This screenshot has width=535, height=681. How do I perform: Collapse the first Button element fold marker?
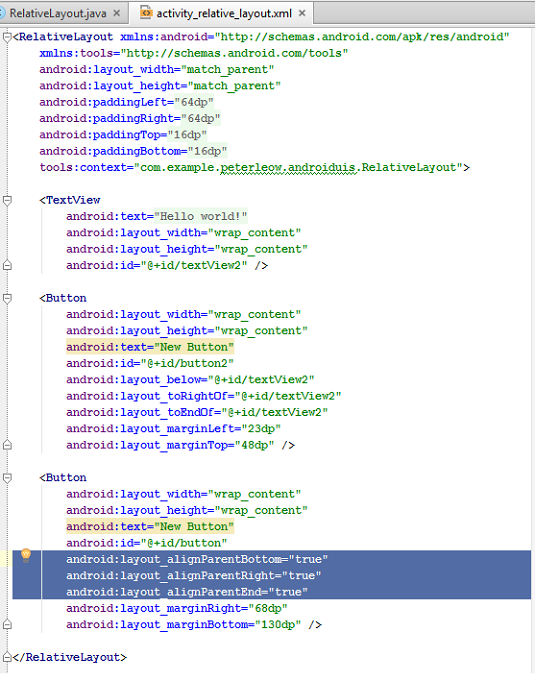coord(7,298)
